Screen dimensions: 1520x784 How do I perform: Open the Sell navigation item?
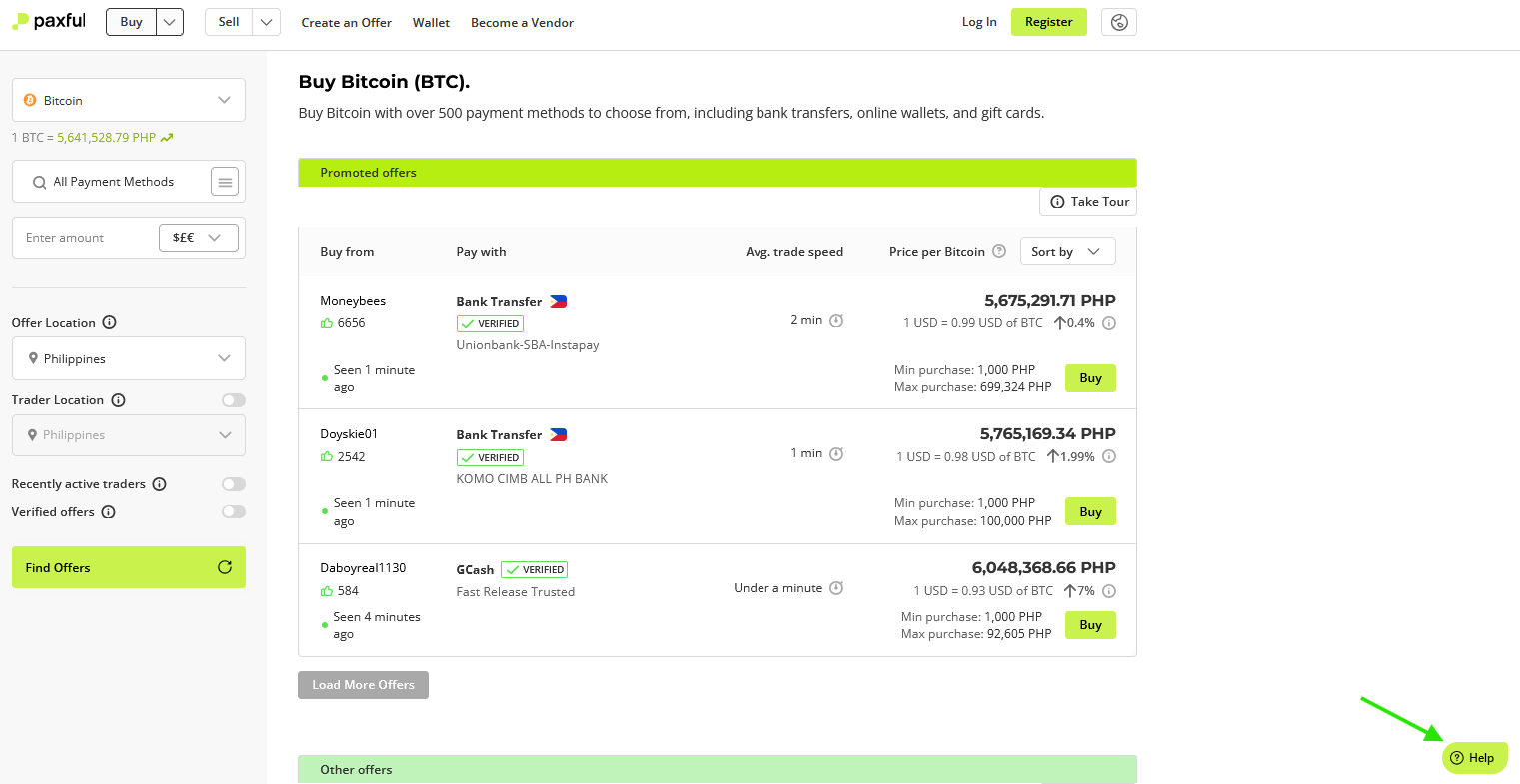(x=229, y=22)
